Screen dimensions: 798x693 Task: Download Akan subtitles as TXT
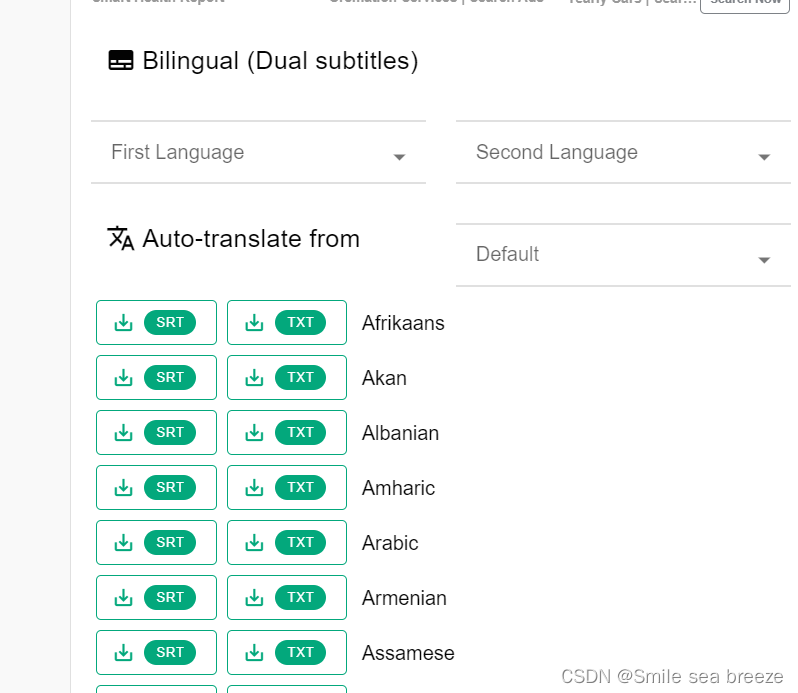click(x=287, y=378)
